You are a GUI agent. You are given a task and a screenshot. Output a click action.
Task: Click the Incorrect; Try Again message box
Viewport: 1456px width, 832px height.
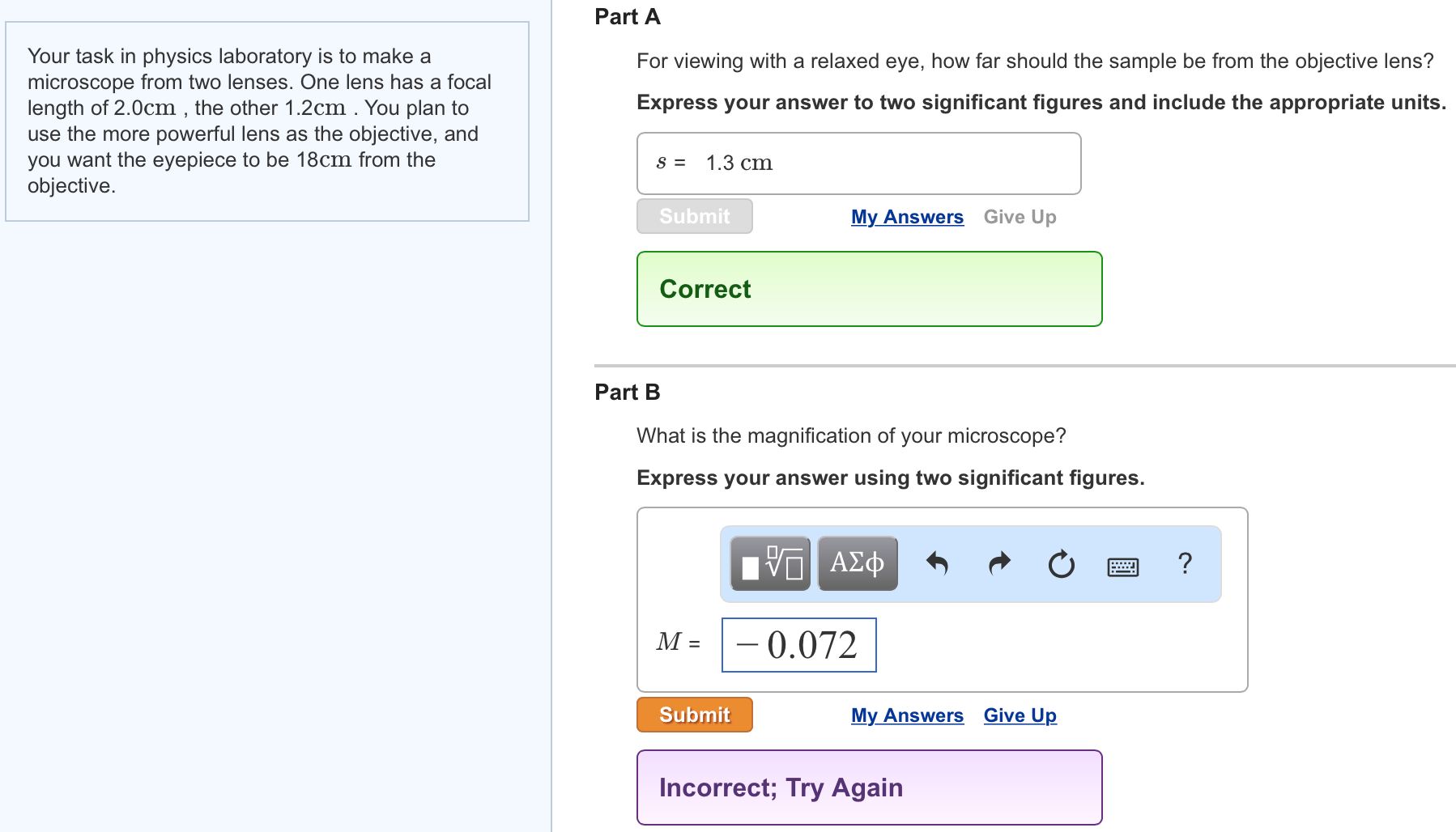pyautogui.click(x=868, y=786)
